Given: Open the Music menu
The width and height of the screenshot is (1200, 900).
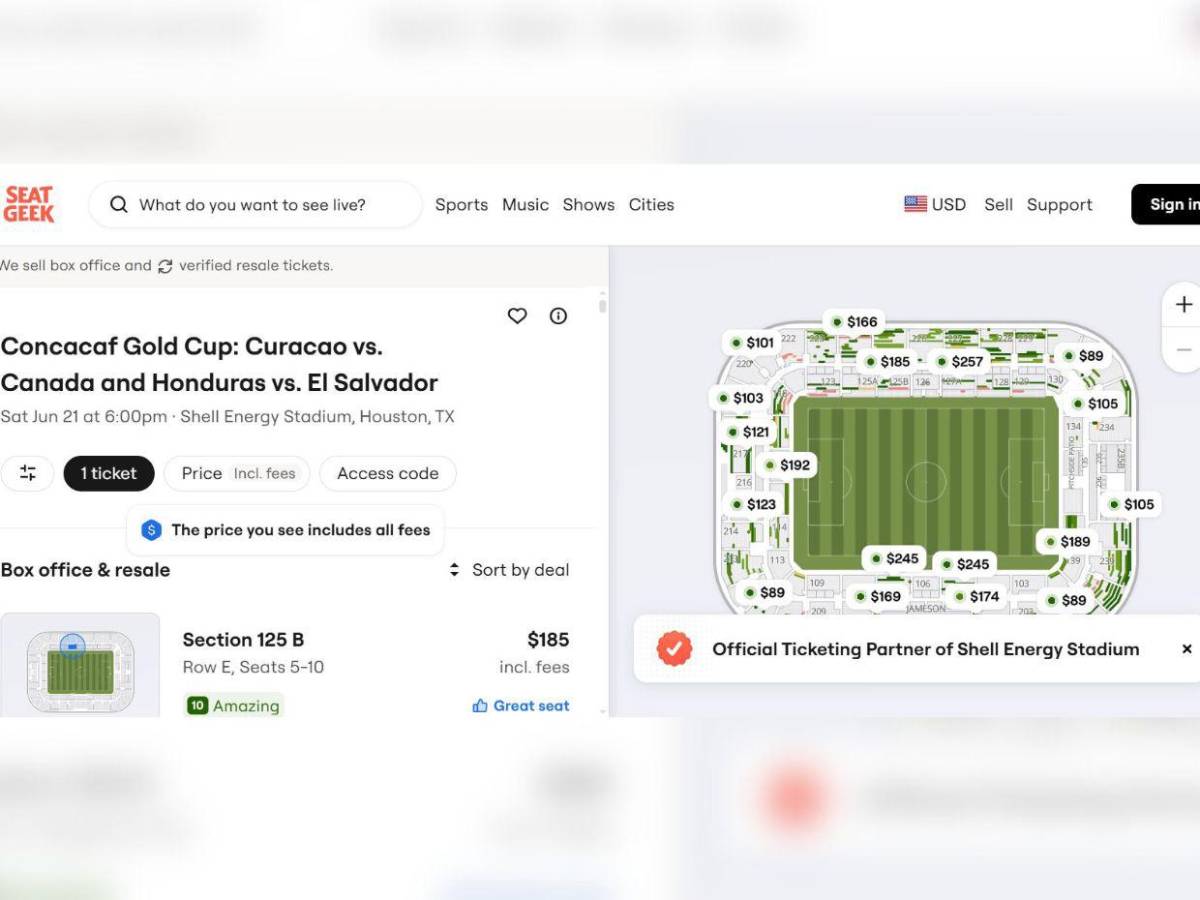Looking at the screenshot, I should pos(525,204).
